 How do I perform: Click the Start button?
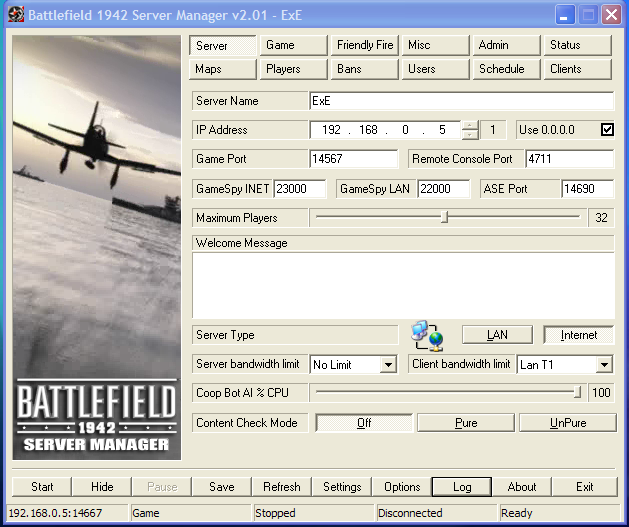[x=42, y=487]
